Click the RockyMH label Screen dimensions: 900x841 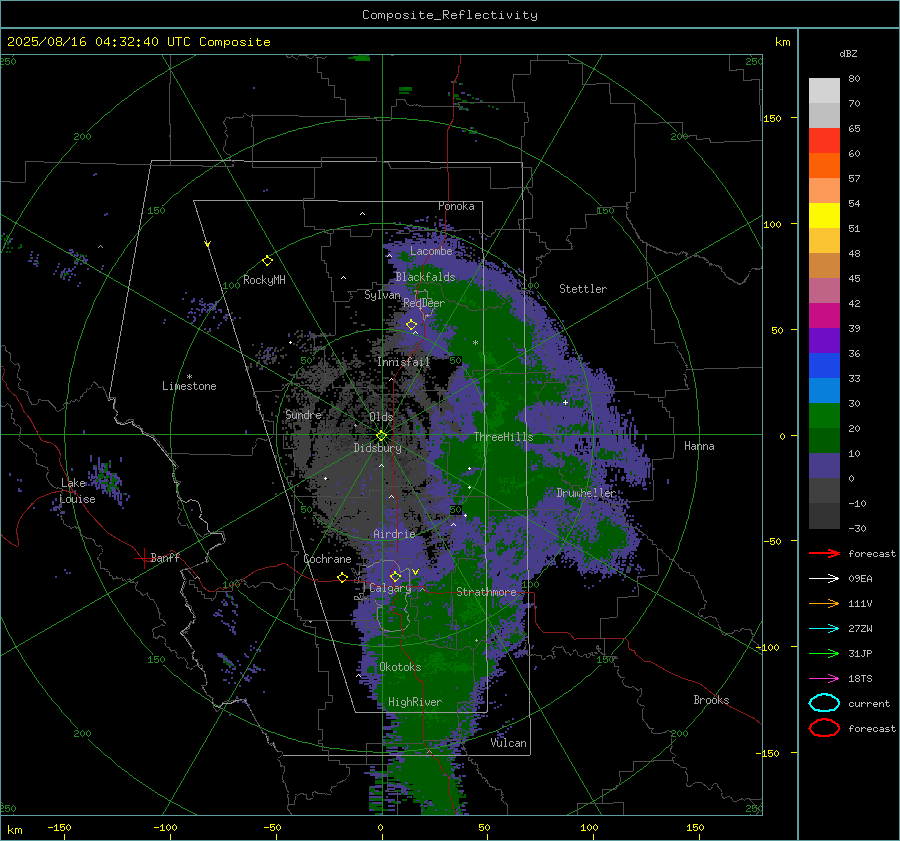click(264, 280)
